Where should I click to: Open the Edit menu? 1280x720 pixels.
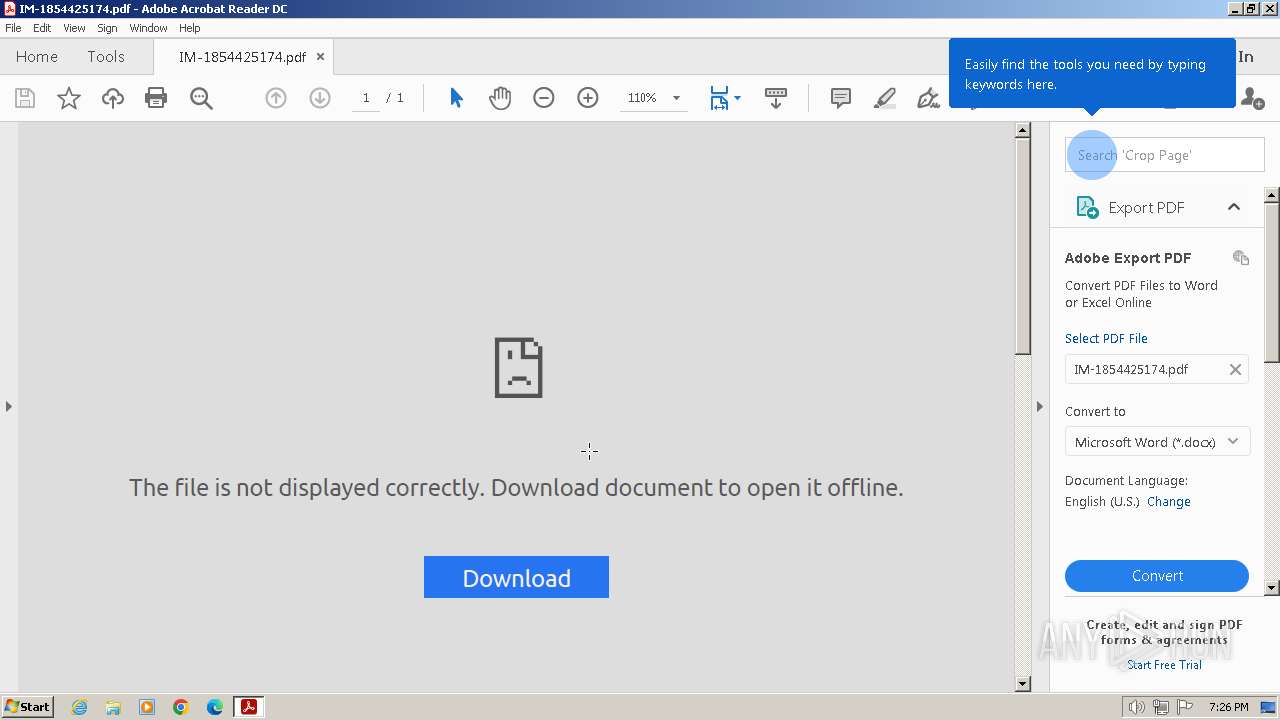click(42, 28)
